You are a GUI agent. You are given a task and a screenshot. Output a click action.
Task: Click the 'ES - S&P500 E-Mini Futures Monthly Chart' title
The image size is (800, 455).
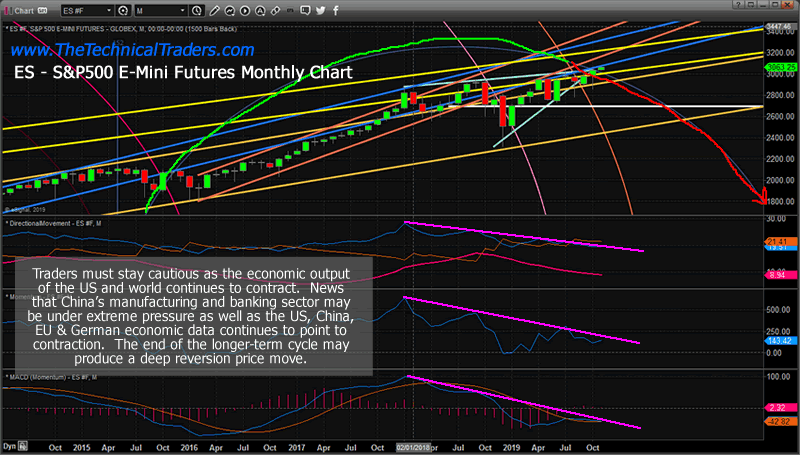183,72
